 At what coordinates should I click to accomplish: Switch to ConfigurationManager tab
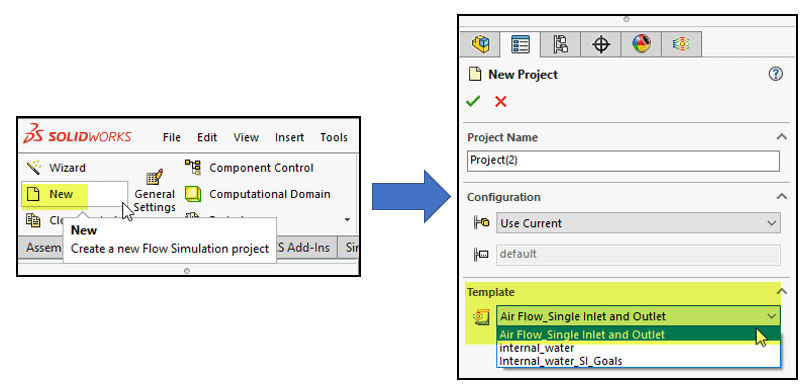point(560,44)
